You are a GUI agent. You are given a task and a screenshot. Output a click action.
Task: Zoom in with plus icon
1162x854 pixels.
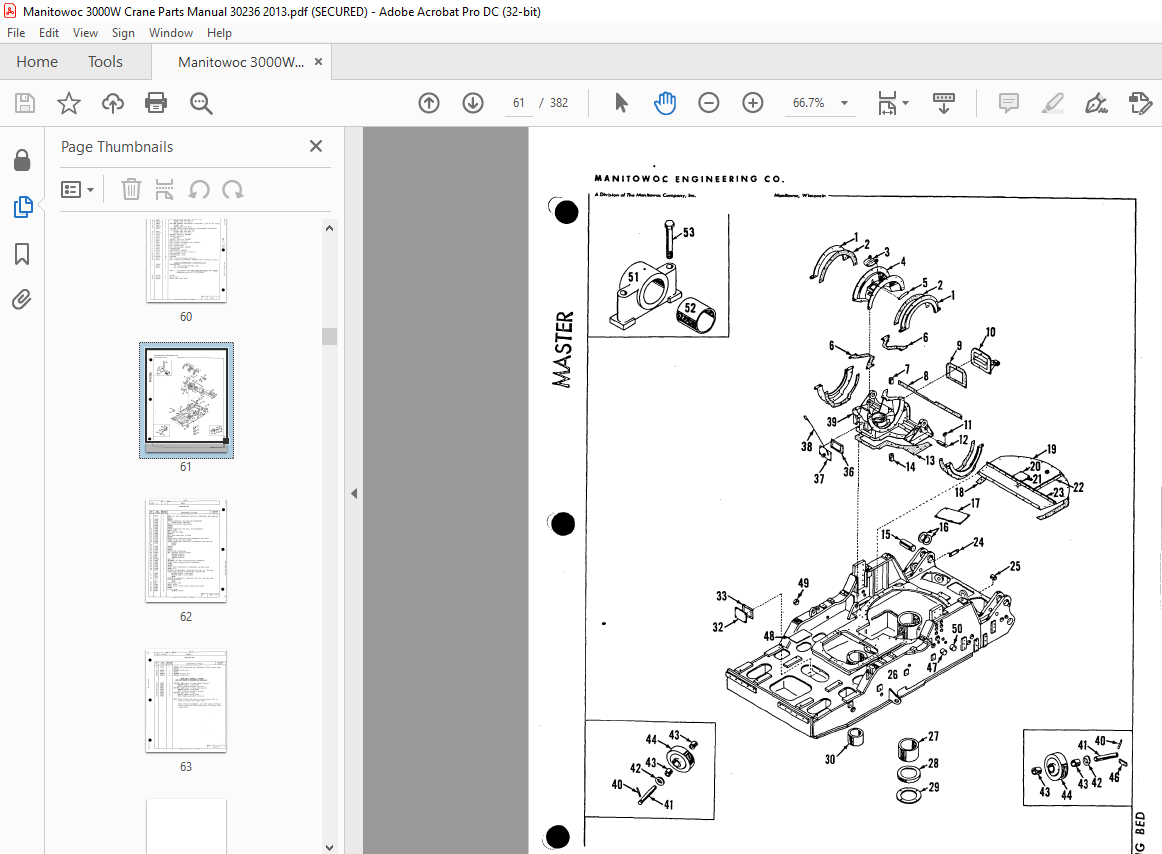(x=752, y=103)
